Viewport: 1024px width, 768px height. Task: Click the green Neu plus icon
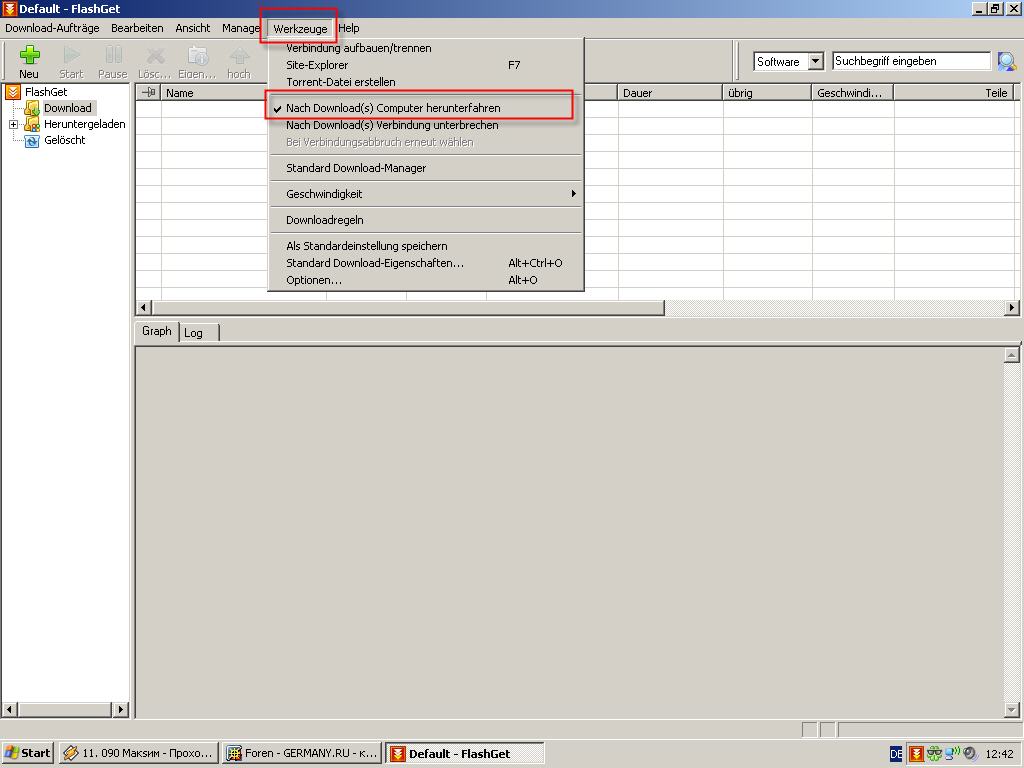29,55
